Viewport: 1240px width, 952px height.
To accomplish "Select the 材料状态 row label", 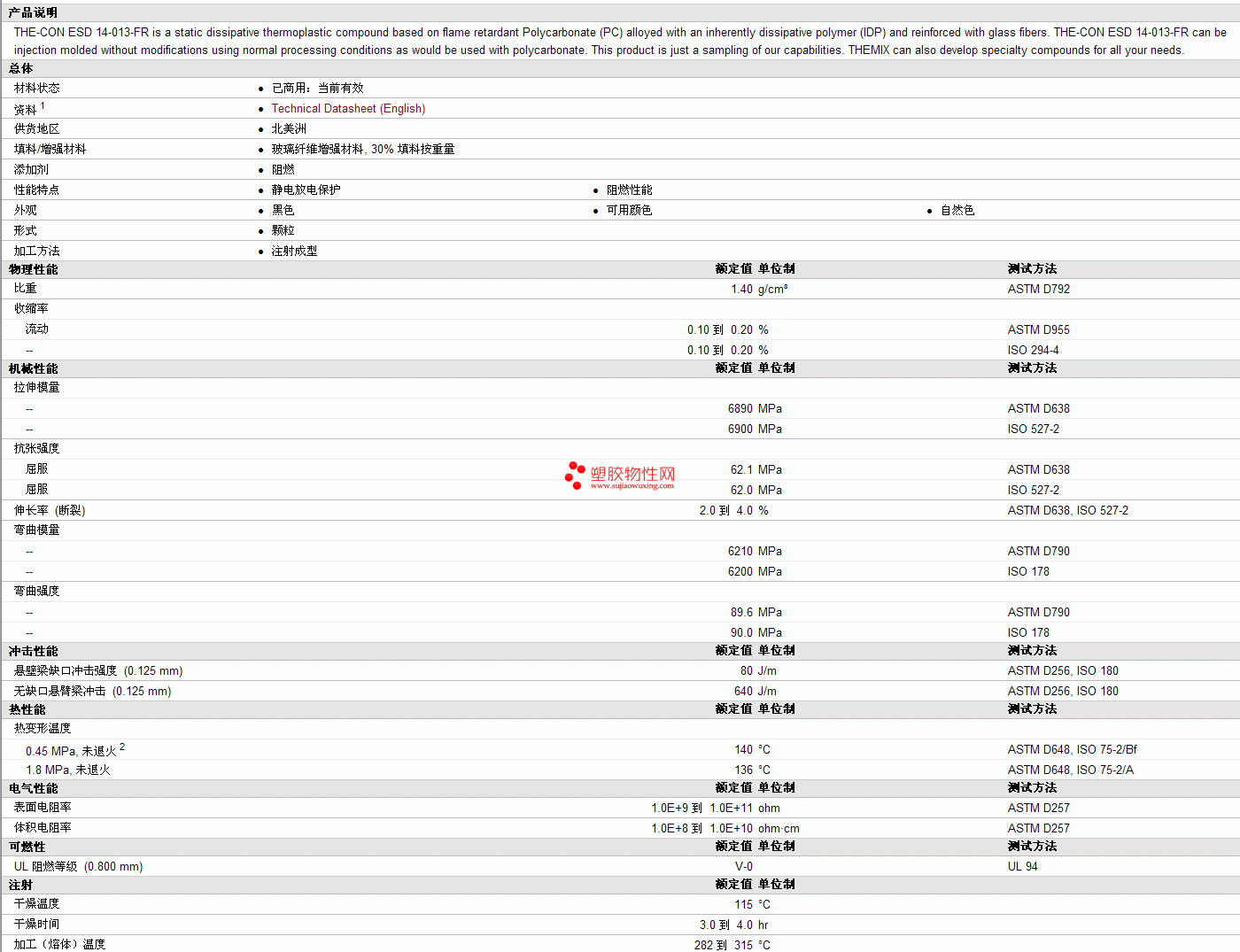I will pyautogui.click(x=37, y=88).
